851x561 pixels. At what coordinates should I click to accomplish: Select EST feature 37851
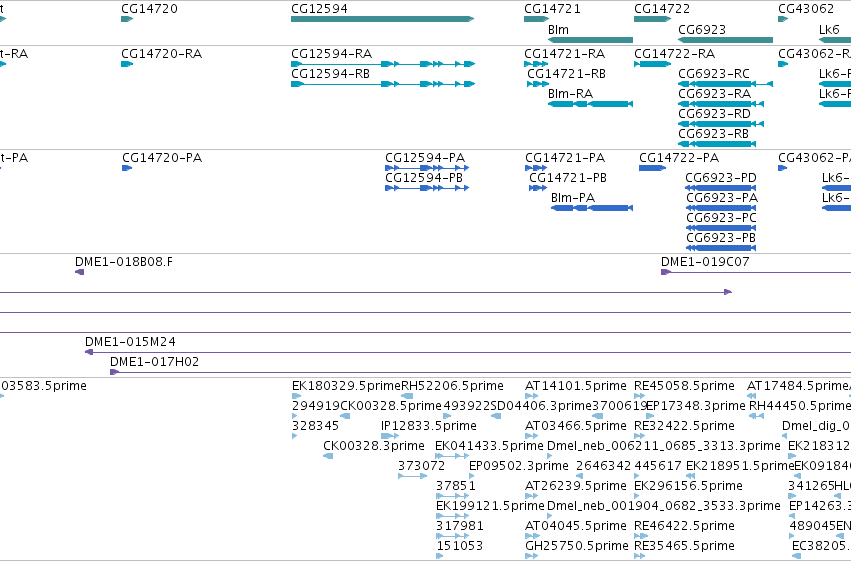[x=456, y=486]
